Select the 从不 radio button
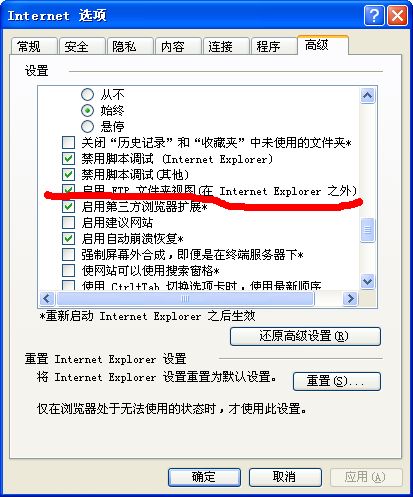 [87, 95]
